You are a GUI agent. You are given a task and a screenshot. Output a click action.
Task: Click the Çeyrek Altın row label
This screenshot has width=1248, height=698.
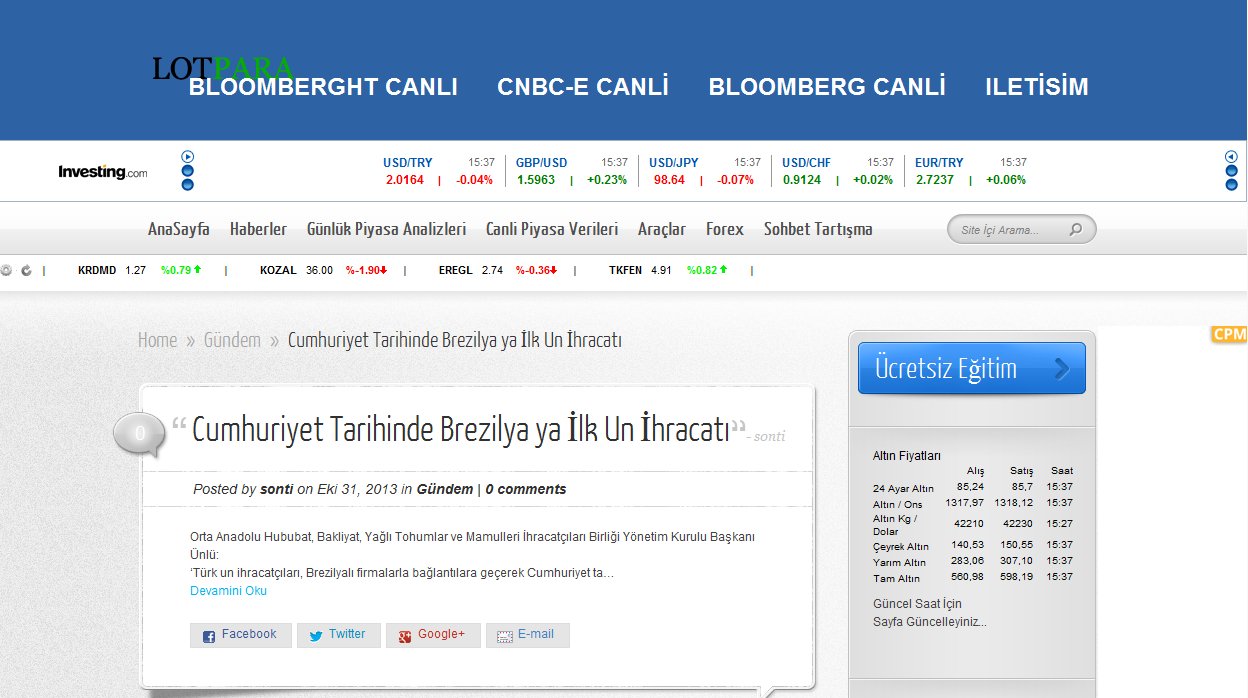[901, 546]
